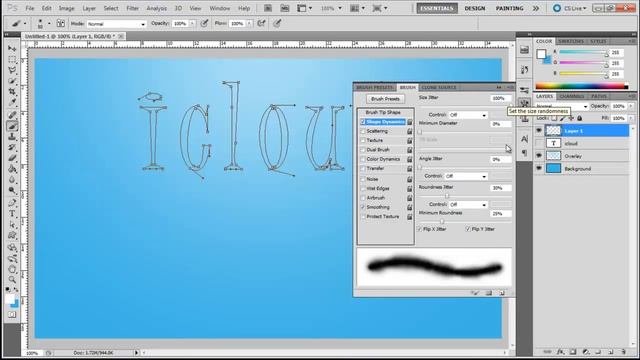The height and width of the screenshot is (360, 640).
Task: Select the Shape tool
Action: click(x=12, y=236)
